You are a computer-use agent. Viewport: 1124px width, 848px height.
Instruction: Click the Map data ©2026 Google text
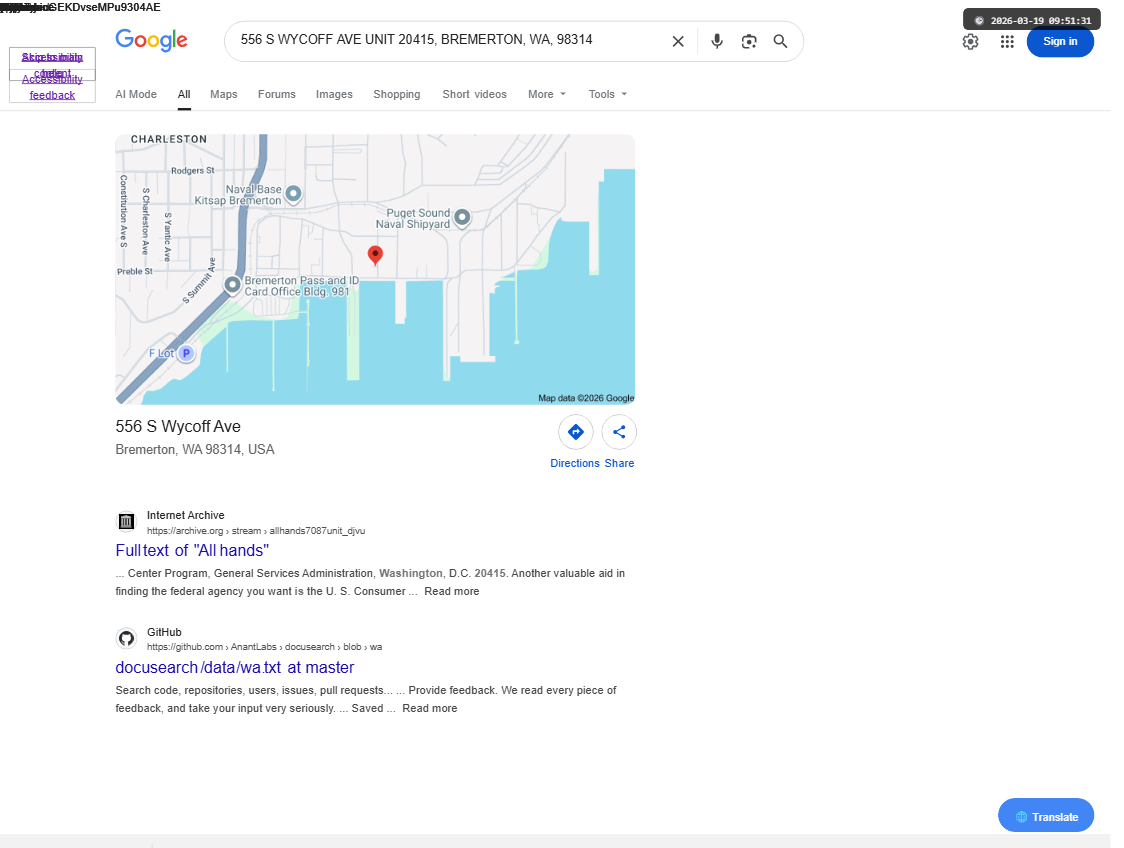point(586,398)
